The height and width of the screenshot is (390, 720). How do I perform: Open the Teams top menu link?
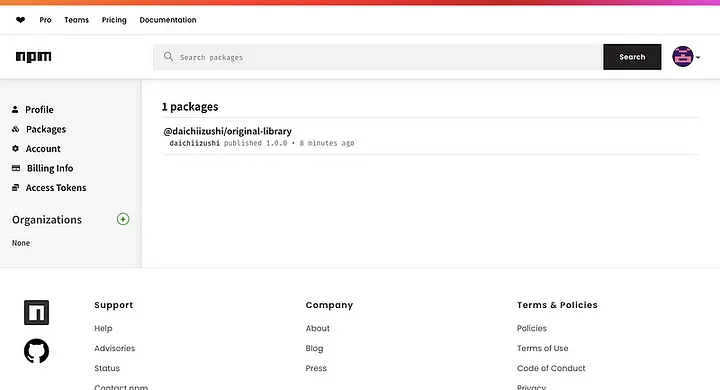click(x=76, y=20)
